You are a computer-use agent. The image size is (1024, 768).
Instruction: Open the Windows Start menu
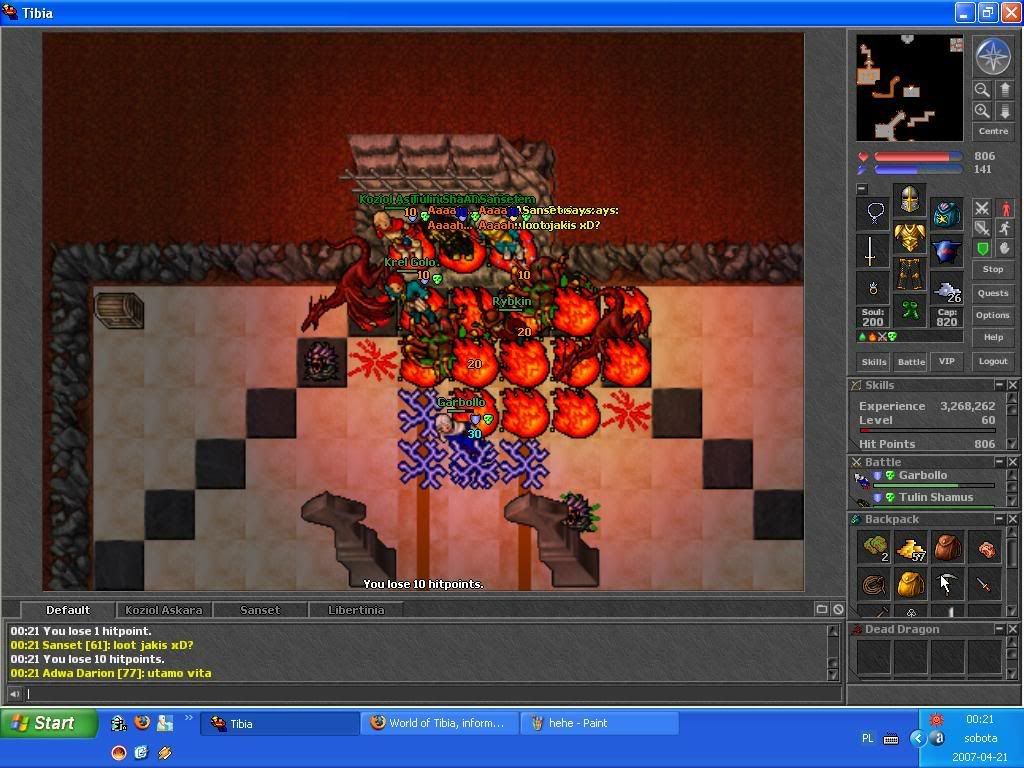(48, 723)
